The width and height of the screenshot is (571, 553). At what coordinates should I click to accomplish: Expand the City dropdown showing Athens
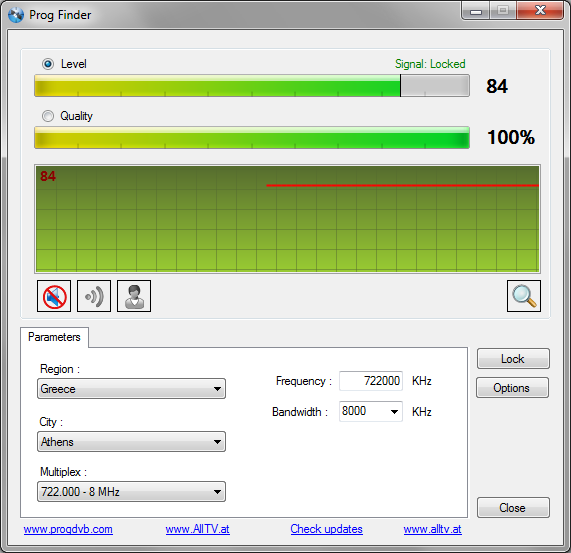coord(131,442)
